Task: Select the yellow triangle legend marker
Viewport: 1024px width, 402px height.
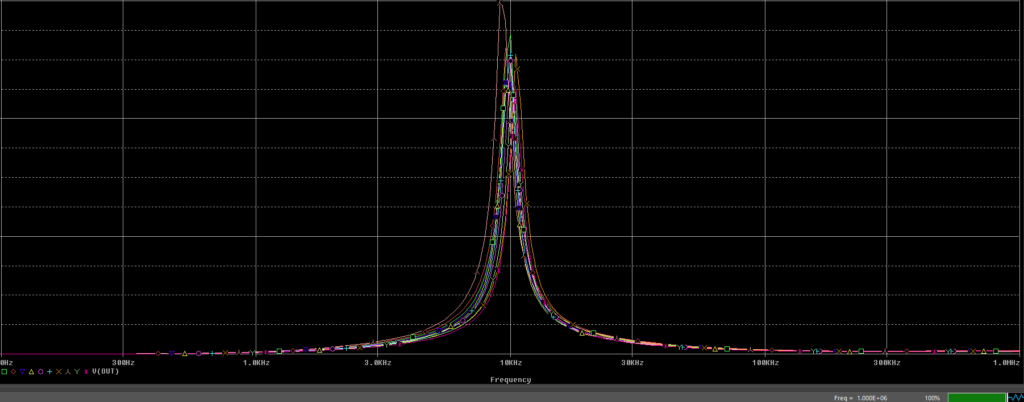Action: pos(31,371)
